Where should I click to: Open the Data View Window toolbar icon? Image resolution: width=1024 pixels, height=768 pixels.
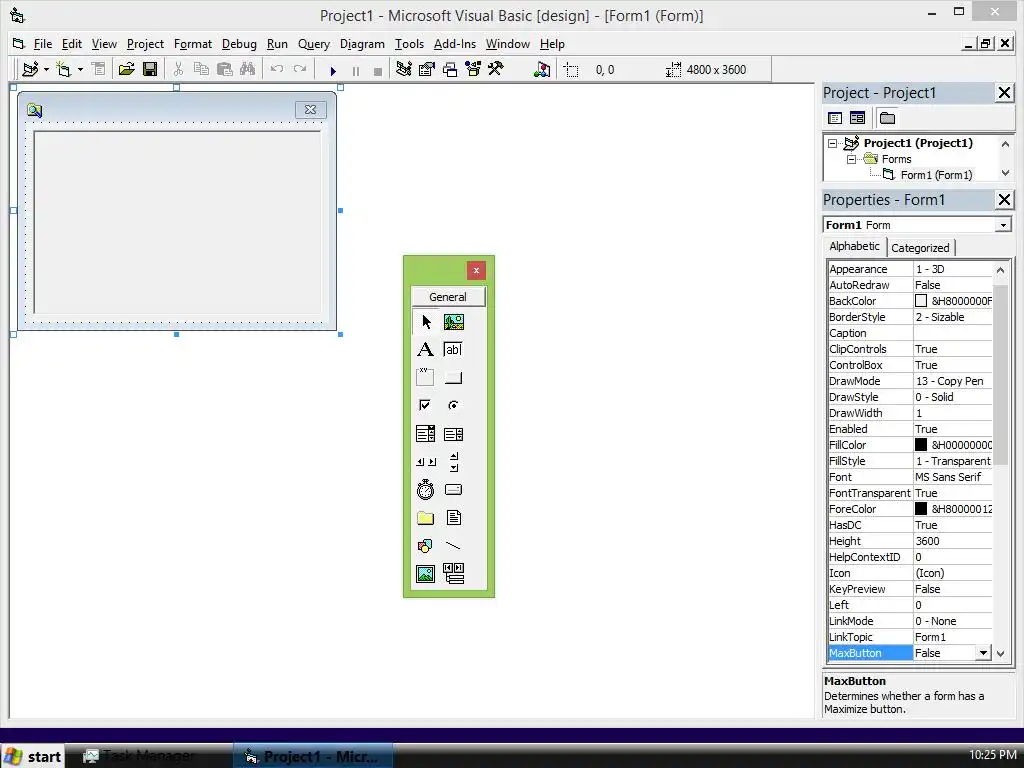pos(542,69)
